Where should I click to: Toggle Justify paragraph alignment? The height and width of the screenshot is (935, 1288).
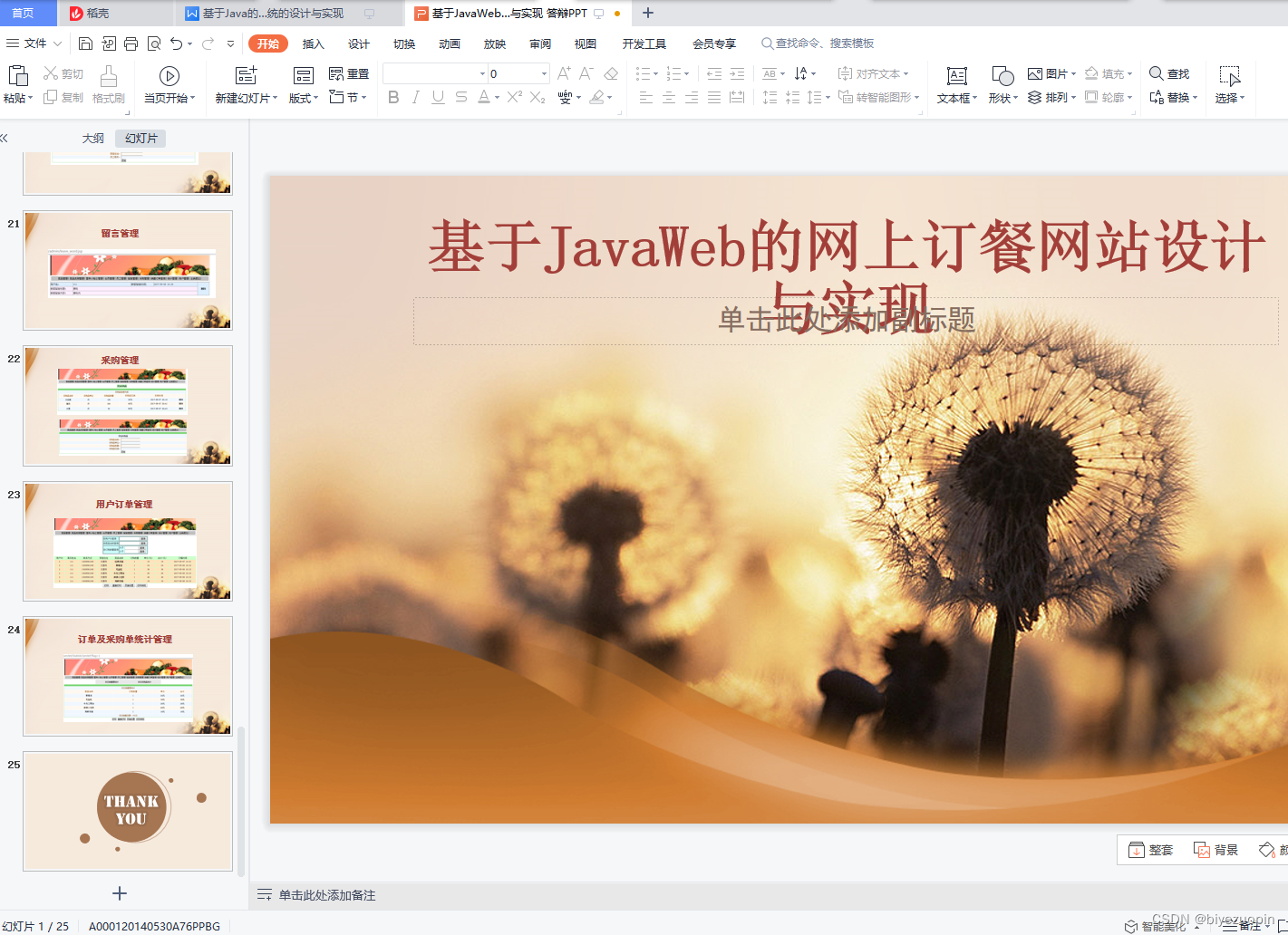[714, 97]
